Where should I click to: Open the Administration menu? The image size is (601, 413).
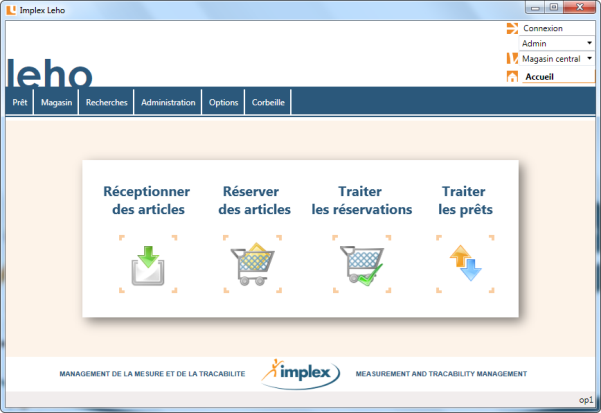coord(168,102)
